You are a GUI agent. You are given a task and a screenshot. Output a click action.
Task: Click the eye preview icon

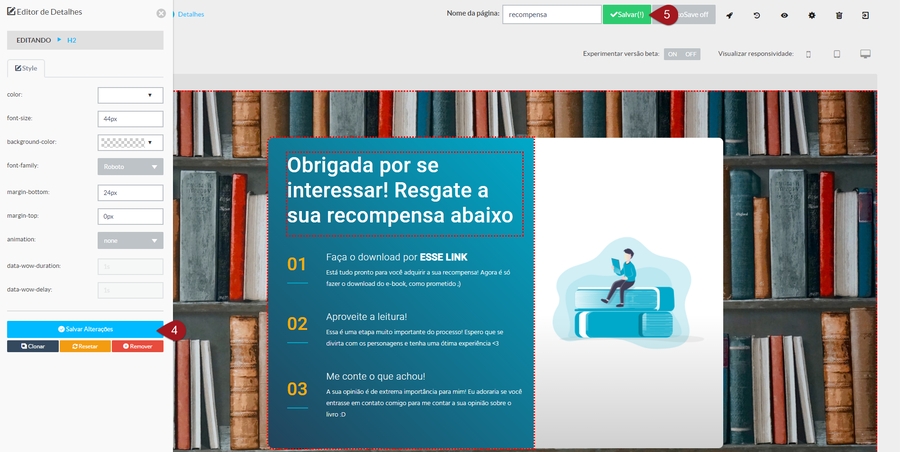click(784, 16)
